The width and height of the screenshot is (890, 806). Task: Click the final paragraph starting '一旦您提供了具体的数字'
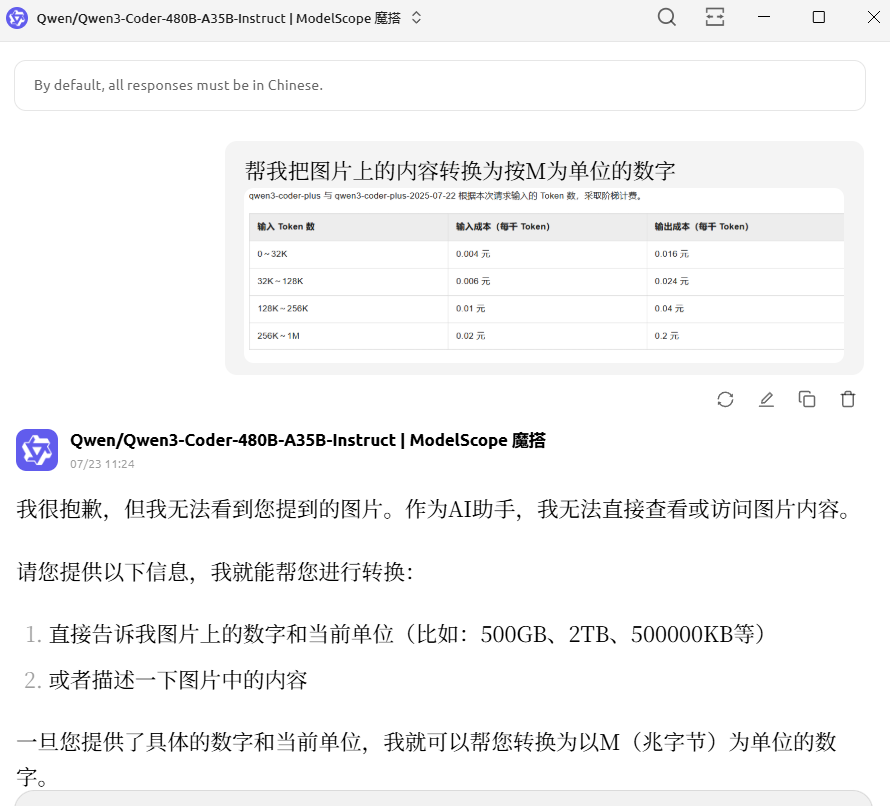tap(427, 759)
